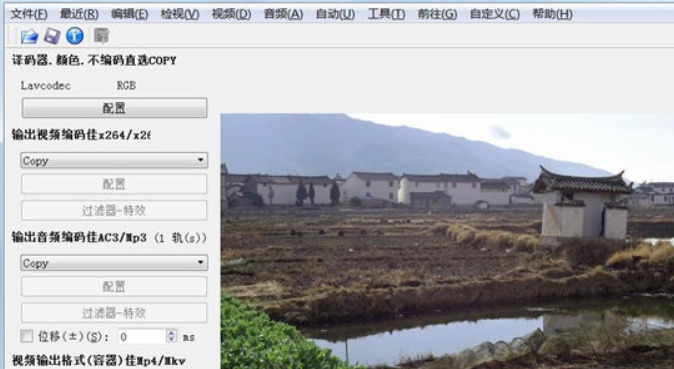Click the Lavcodec decoder label
Screen dimensions: 674x369
(46, 86)
